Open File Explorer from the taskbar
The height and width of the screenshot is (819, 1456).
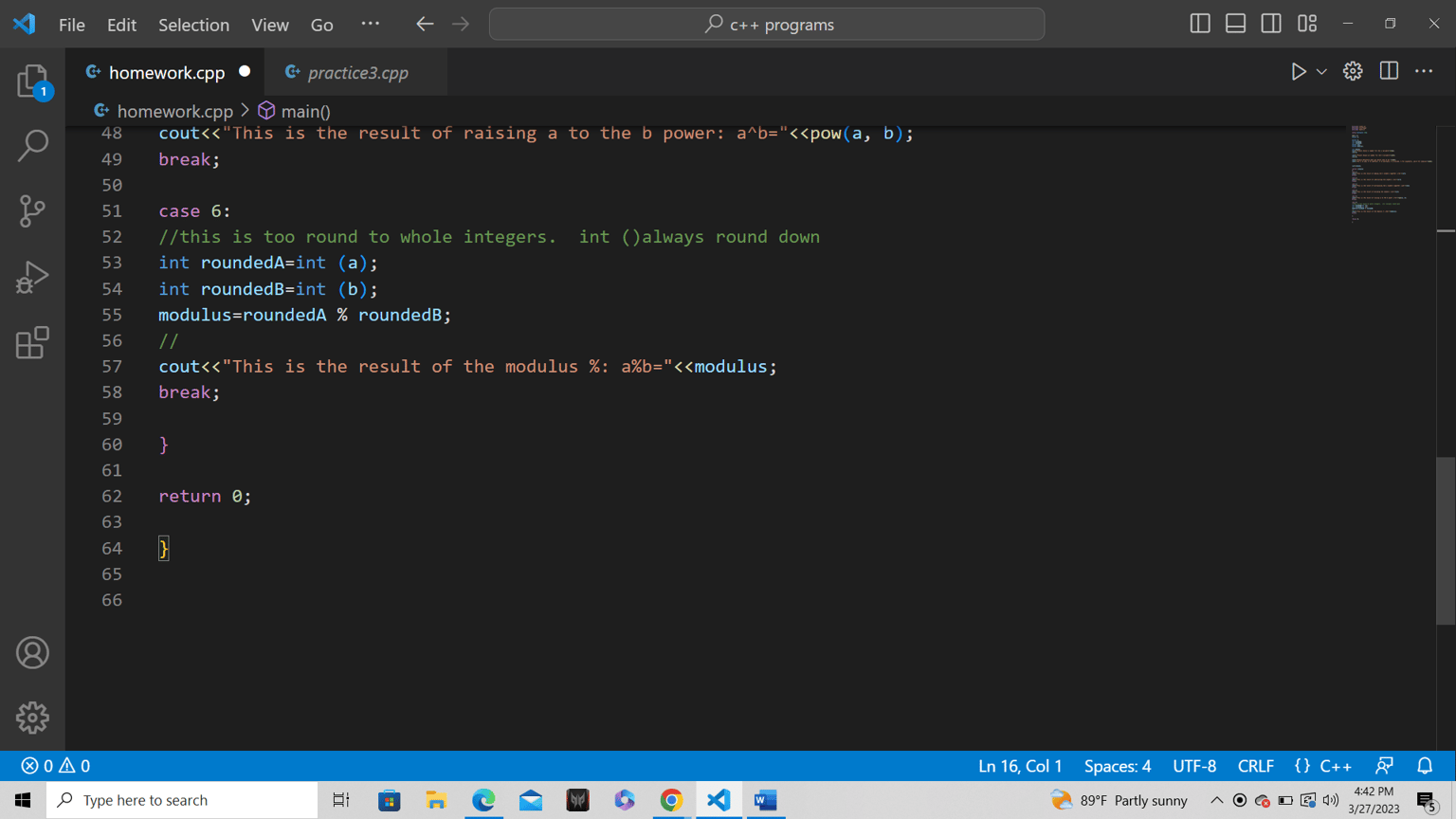coord(436,800)
